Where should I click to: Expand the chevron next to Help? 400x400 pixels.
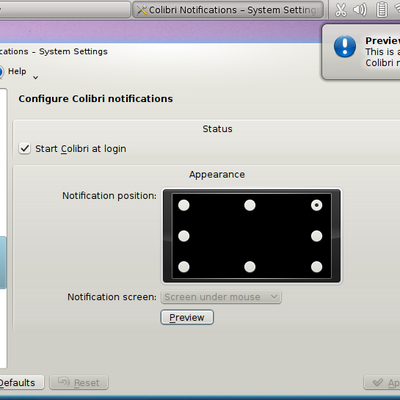click(x=36, y=78)
